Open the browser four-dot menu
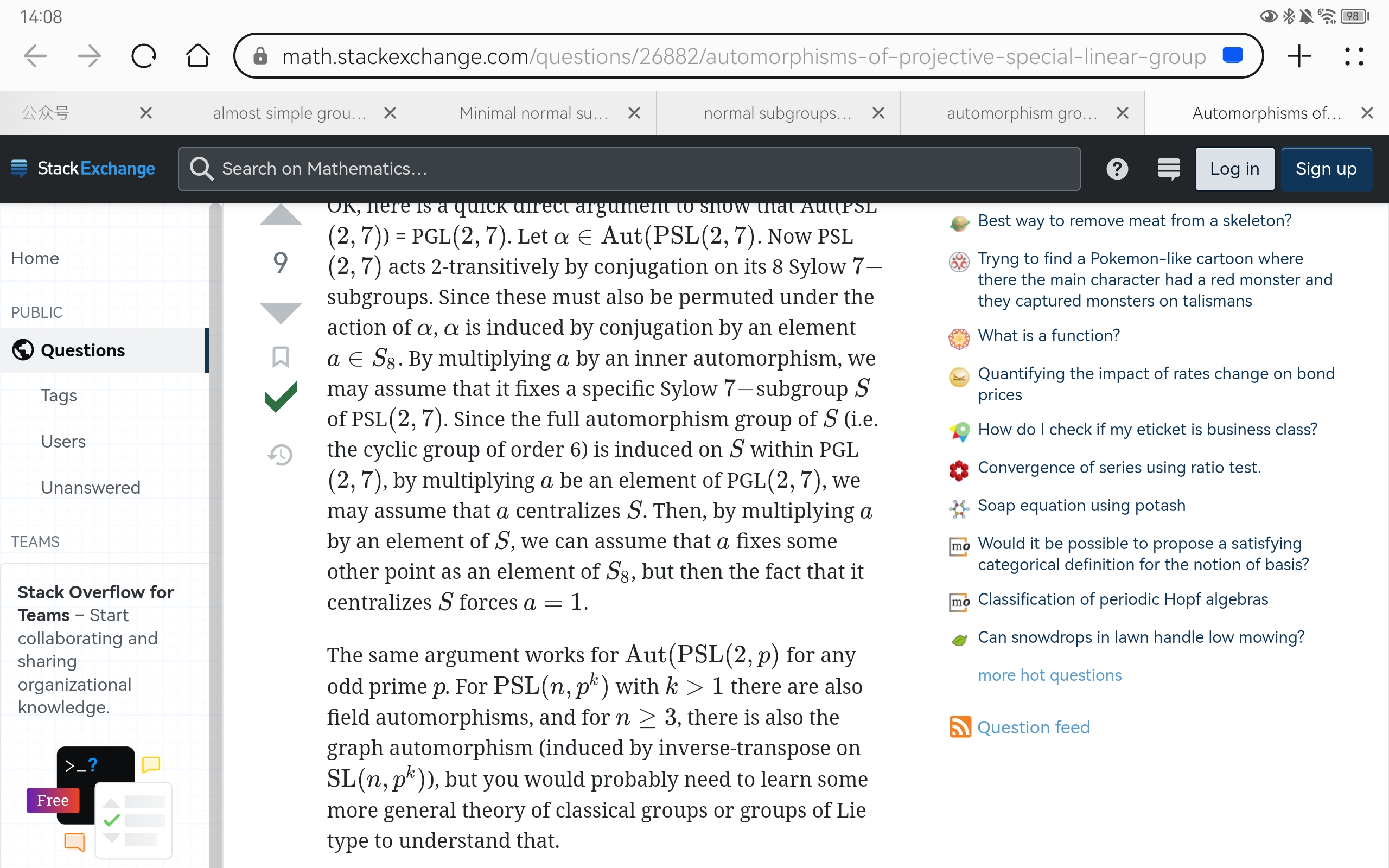1389x868 pixels. [1353, 56]
